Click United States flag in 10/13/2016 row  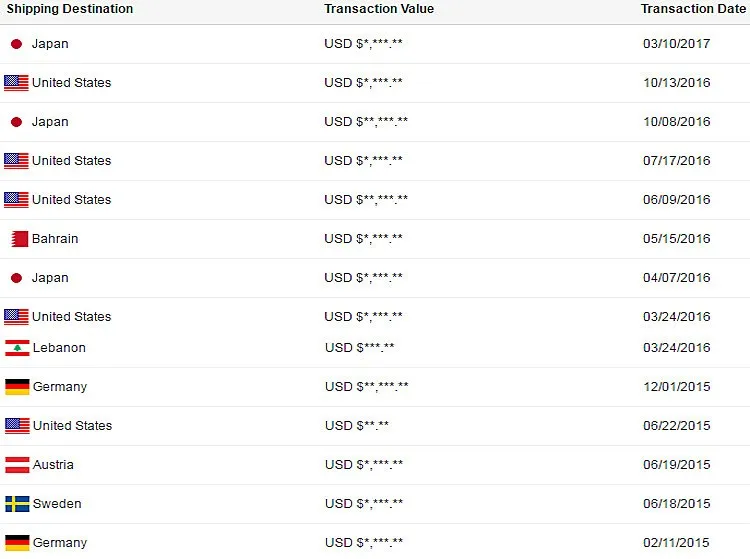pyautogui.click(x=16, y=83)
